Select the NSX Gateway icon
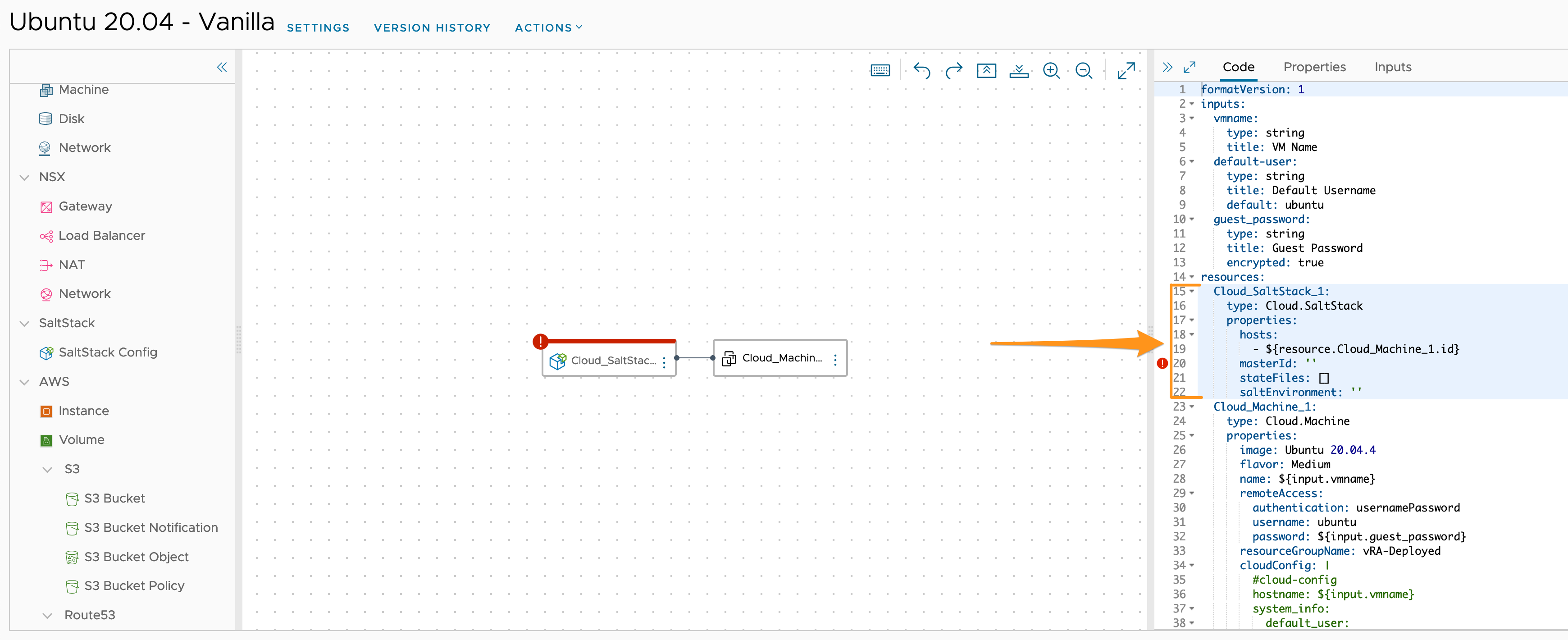The width and height of the screenshot is (1568, 640). click(46, 206)
